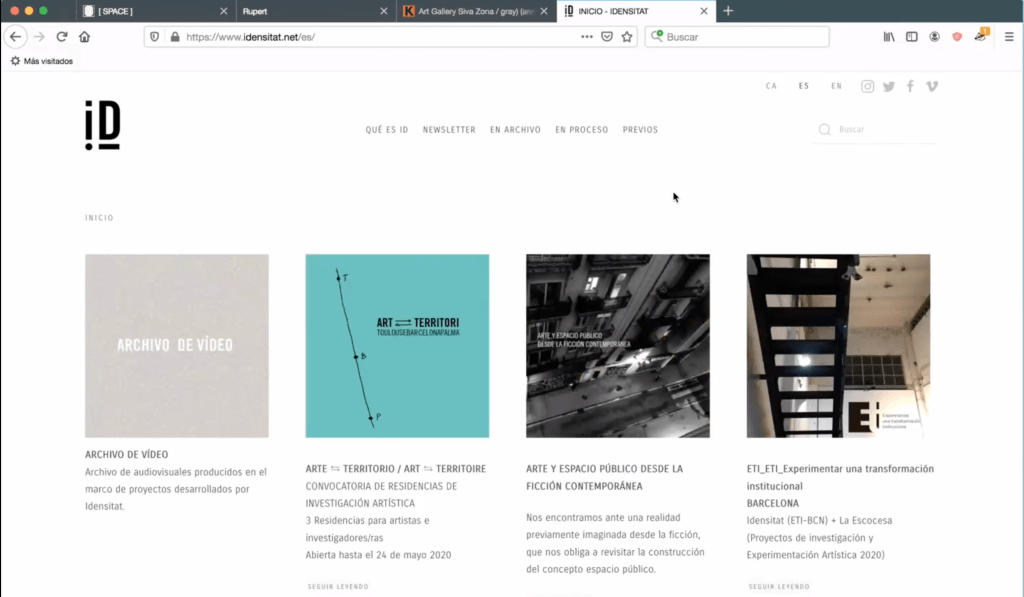Open the Instagram icon link
The height and width of the screenshot is (597, 1024).
tap(868, 86)
